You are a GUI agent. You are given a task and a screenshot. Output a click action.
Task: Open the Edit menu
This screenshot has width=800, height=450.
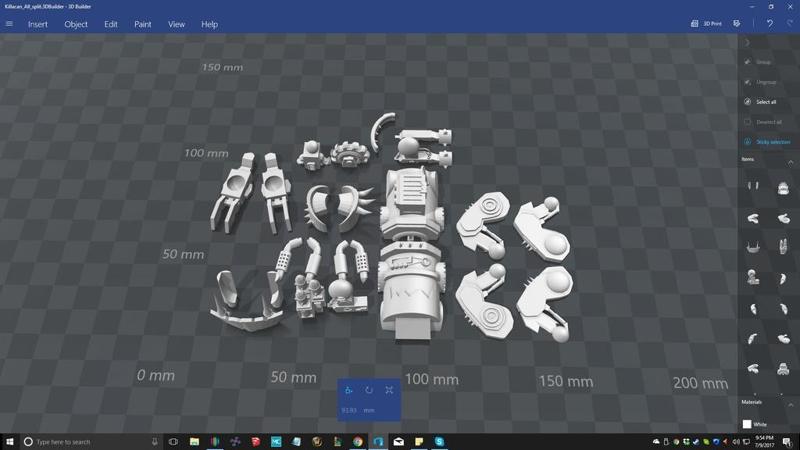pyautogui.click(x=111, y=24)
